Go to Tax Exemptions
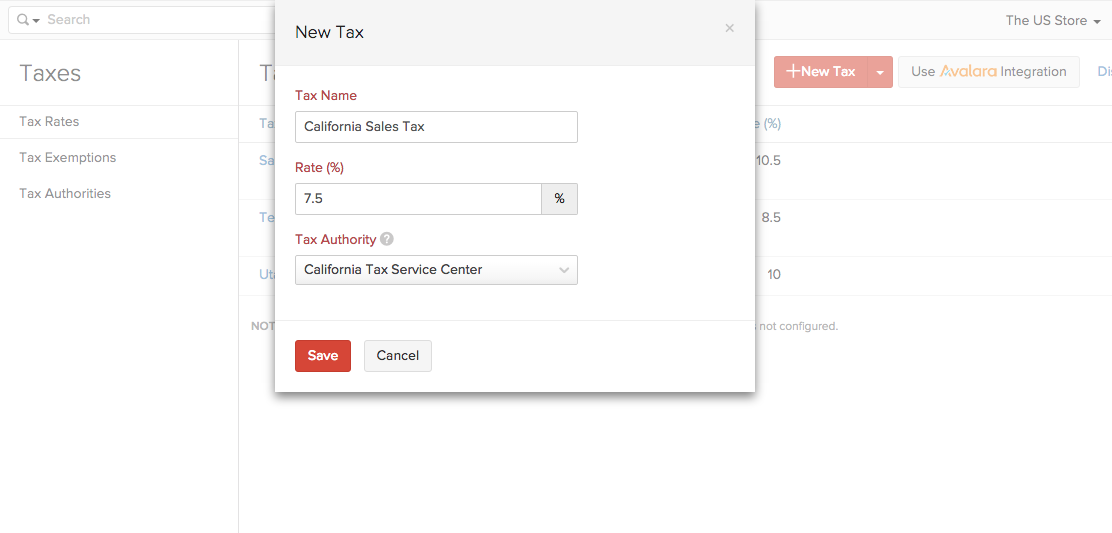The width and height of the screenshot is (1112, 533). [x=67, y=158]
